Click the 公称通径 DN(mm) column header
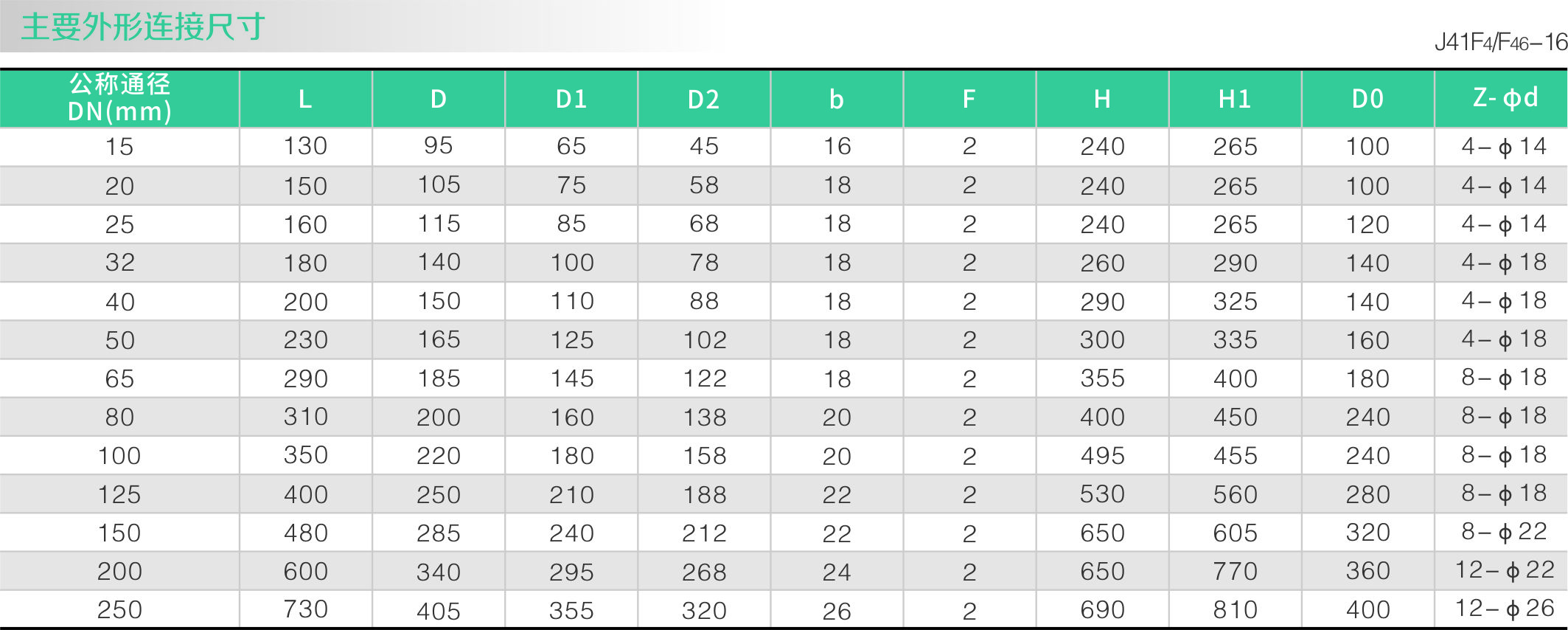 tap(119, 98)
